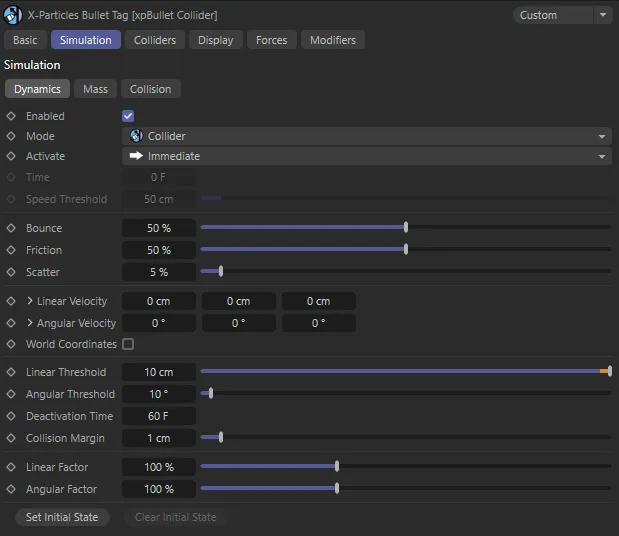Expand the Linear Velocity disclosure arrow
Image resolution: width=619 pixels, height=536 pixels.
(x=30, y=301)
